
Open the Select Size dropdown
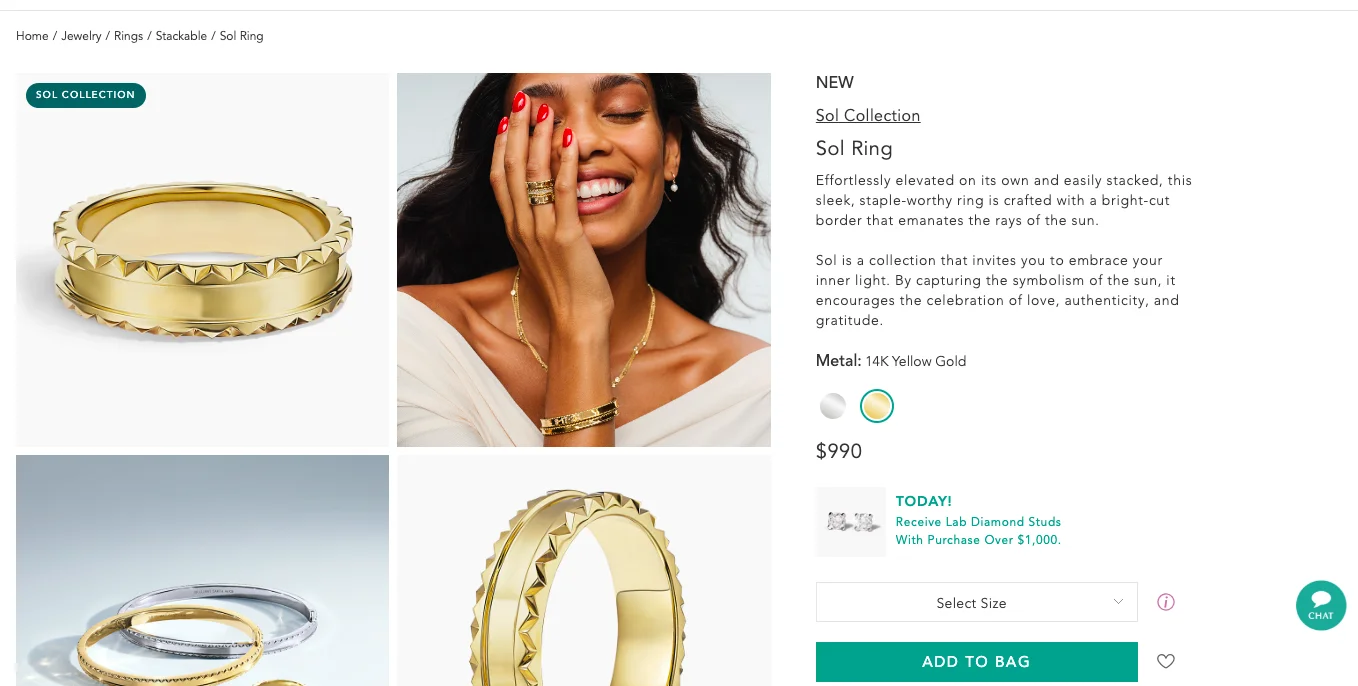point(976,601)
